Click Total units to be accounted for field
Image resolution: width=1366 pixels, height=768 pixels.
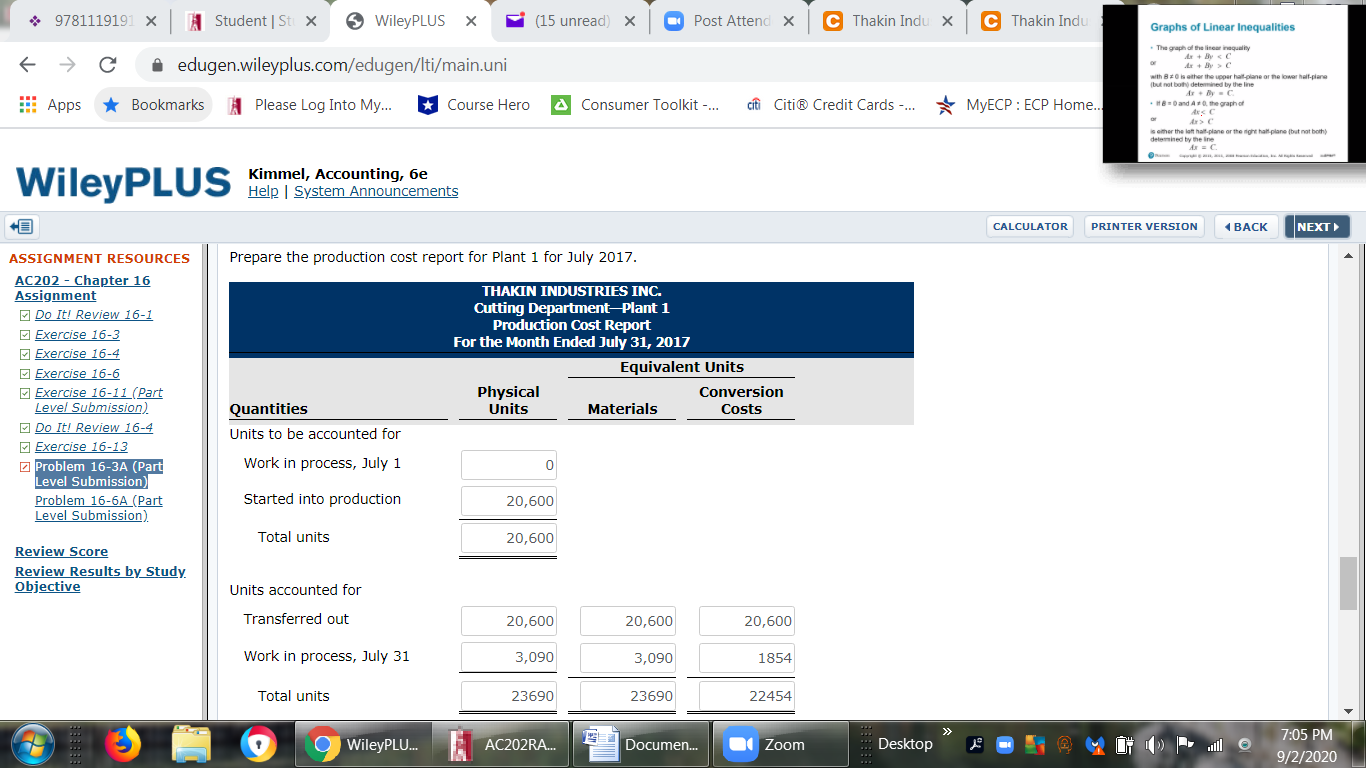[x=509, y=538]
